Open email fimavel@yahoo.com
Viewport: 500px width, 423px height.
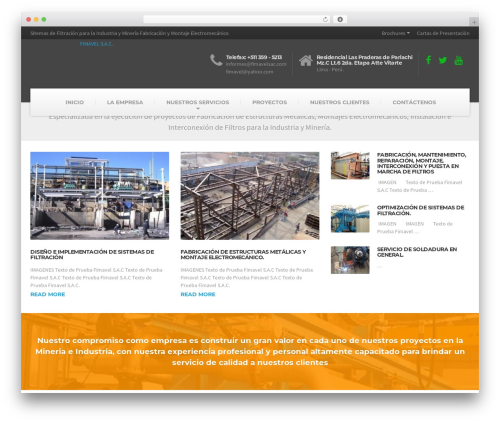click(x=249, y=72)
